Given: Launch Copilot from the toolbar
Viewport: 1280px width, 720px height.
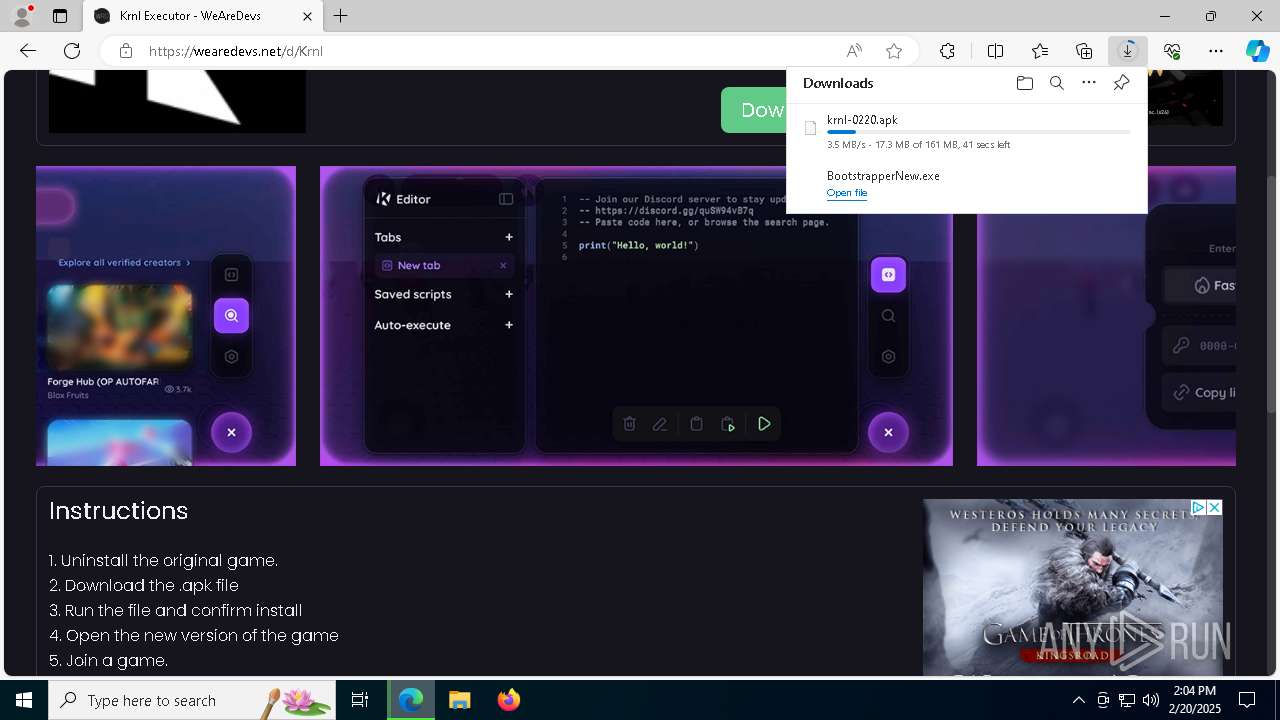Looking at the screenshot, I should pyautogui.click(x=1257, y=51).
